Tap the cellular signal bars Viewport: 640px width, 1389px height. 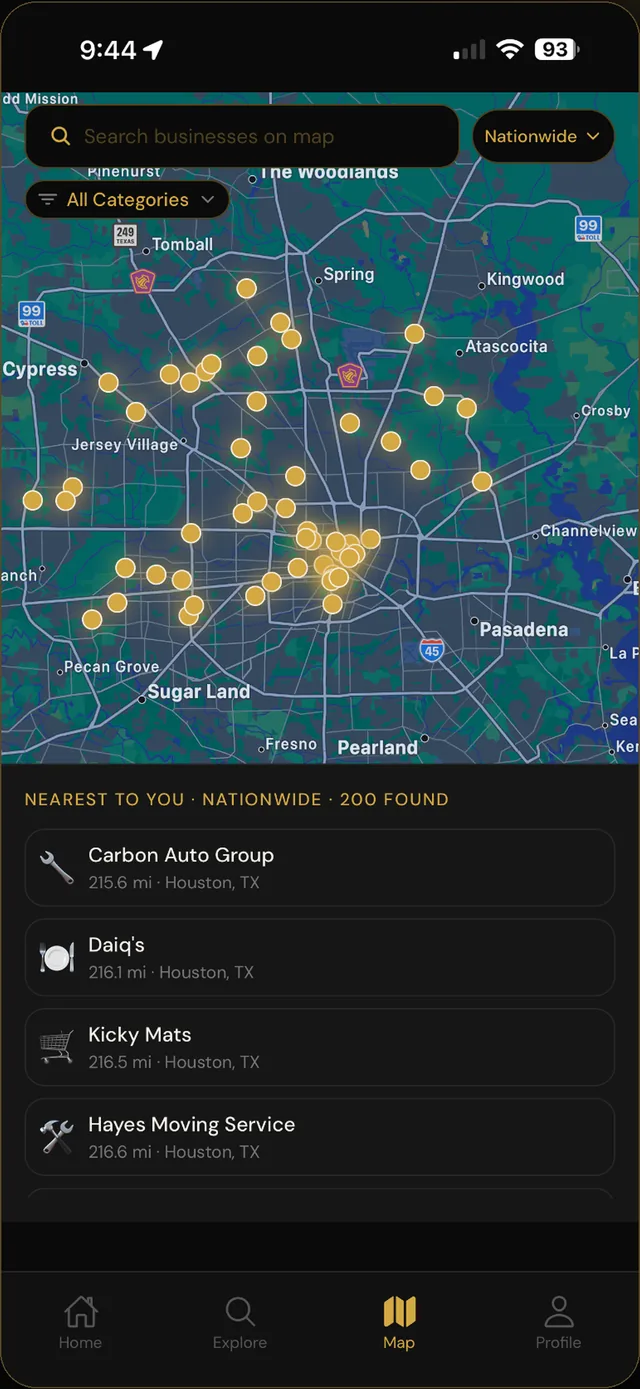coord(469,50)
